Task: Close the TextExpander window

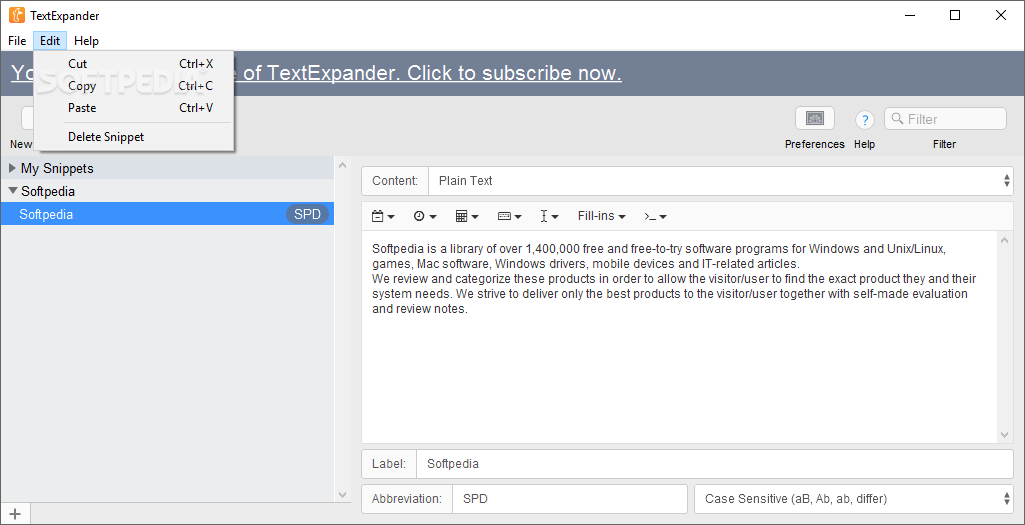Action: [1001, 15]
